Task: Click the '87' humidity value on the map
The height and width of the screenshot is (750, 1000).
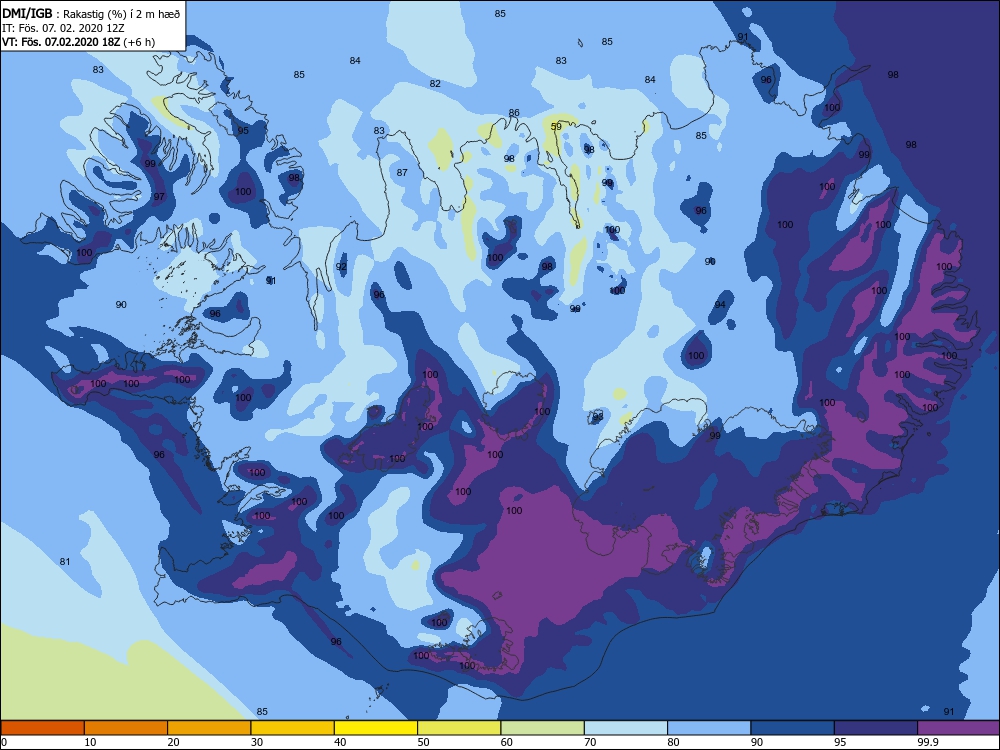Action: point(402,172)
